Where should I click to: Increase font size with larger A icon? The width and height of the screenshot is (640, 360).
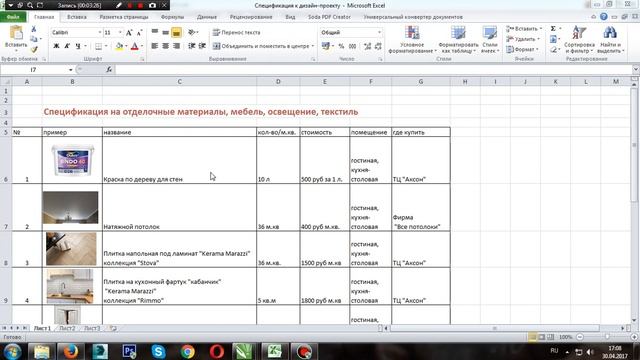point(129,33)
